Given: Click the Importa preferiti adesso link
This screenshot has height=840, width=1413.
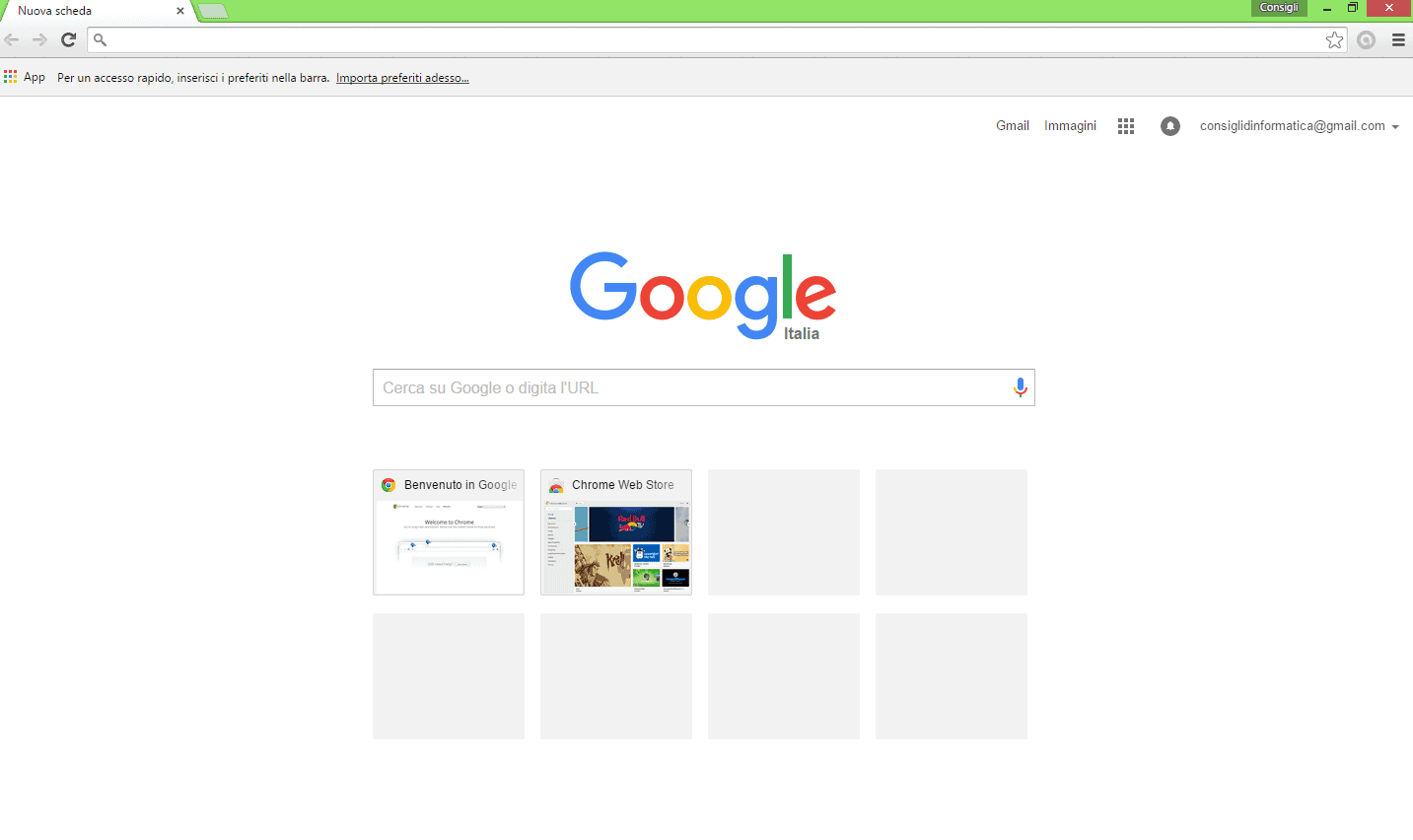Looking at the screenshot, I should coord(402,78).
